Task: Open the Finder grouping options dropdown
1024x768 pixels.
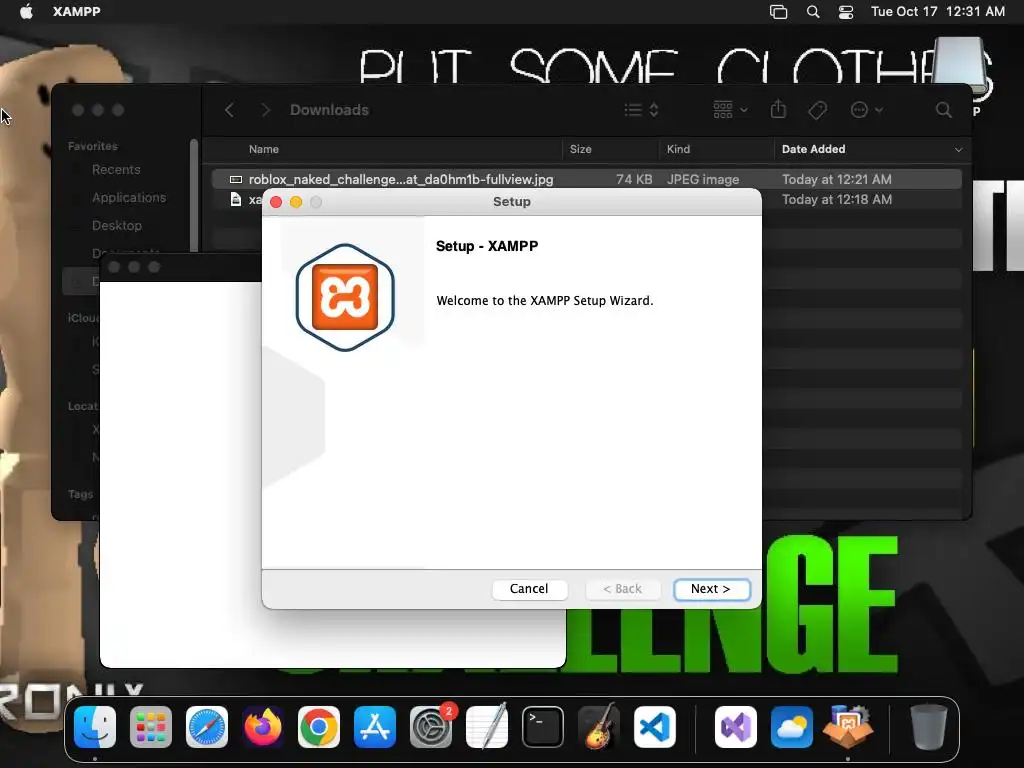Action: point(730,110)
